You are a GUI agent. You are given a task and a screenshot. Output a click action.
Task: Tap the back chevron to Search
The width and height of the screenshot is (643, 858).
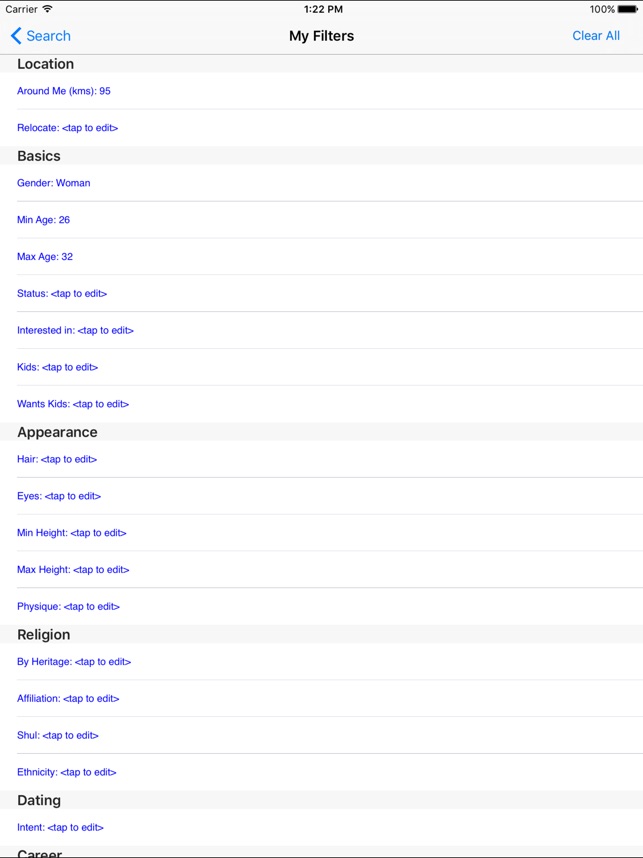pyautogui.click(x=16, y=36)
